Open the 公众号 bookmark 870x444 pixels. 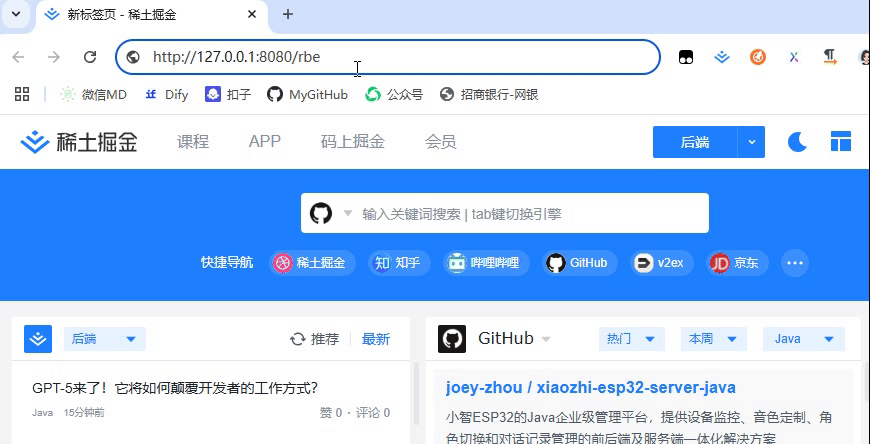point(394,95)
